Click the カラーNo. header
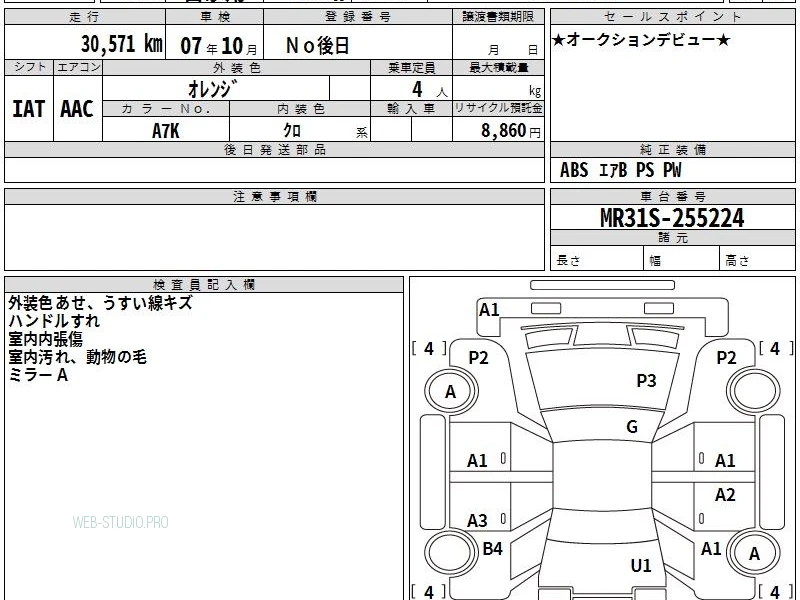Viewport: 800px width, 600px height. tap(166, 109)
